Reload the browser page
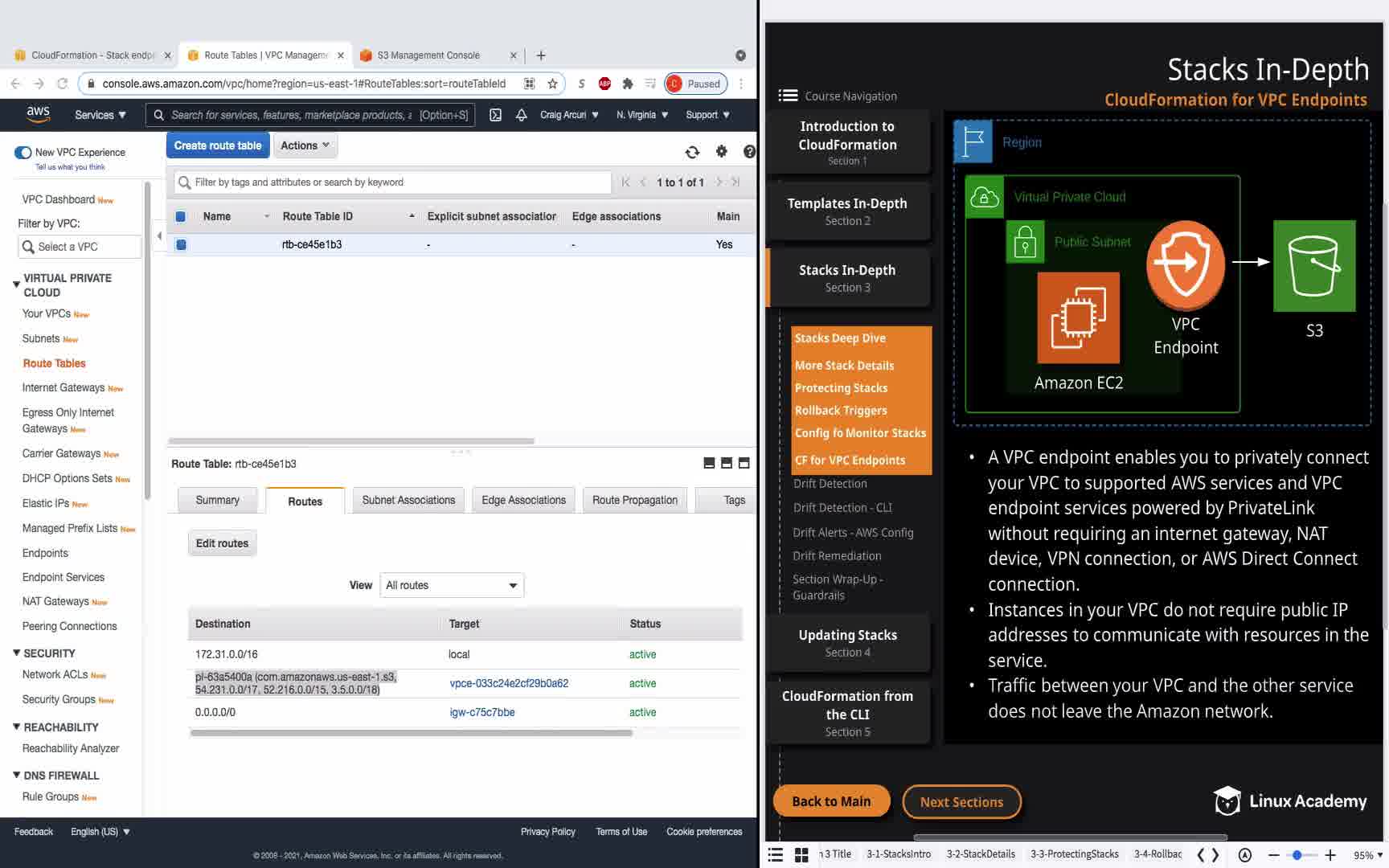Viewport: 1389px width, 868px height. point(62,84)
